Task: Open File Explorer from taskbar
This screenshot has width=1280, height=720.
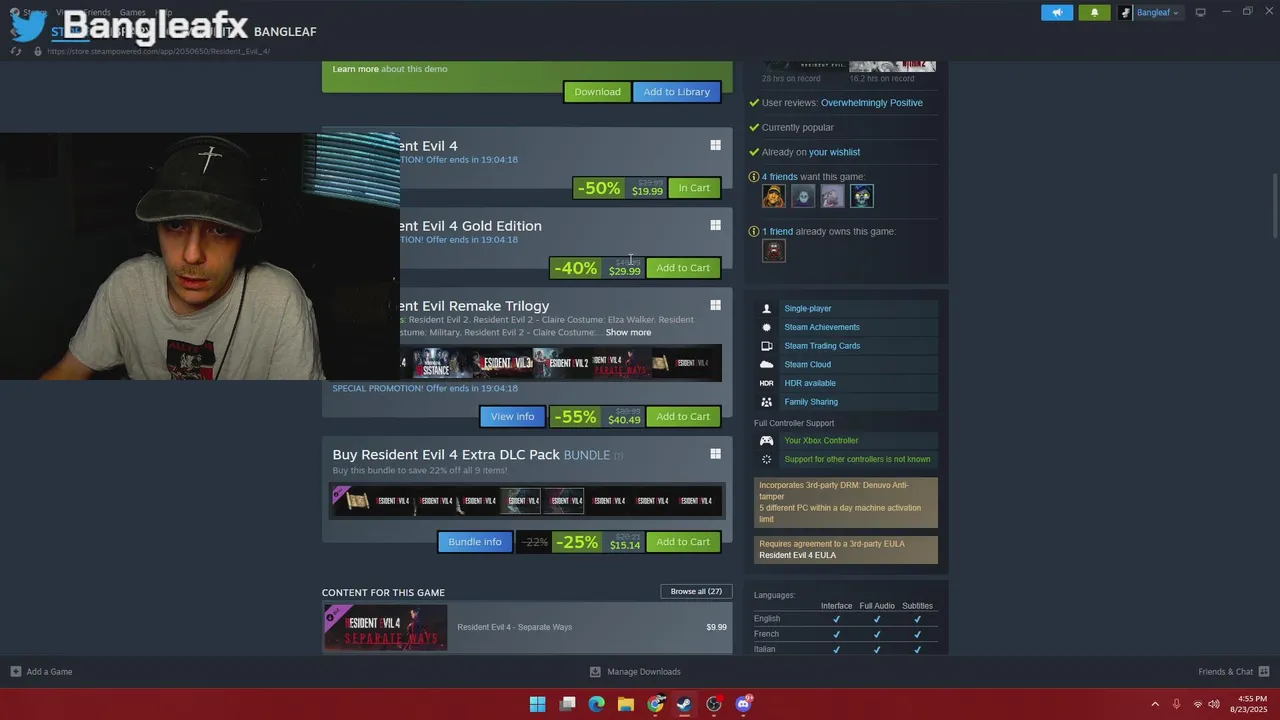Action: 625,704
